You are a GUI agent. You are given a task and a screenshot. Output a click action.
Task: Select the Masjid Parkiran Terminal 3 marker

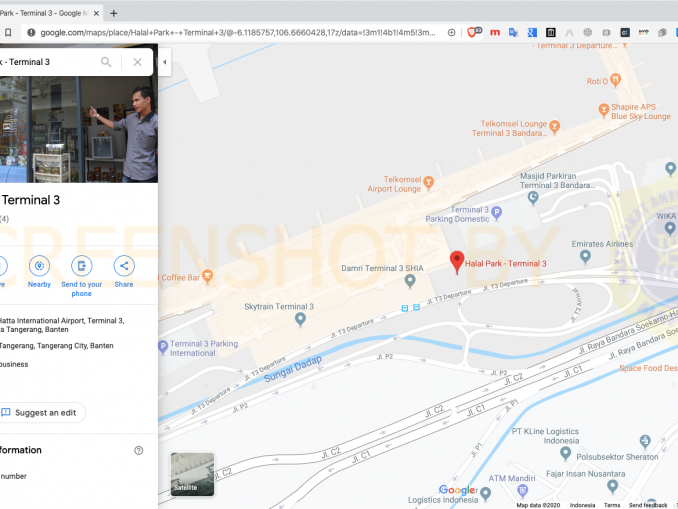(533, 198)
